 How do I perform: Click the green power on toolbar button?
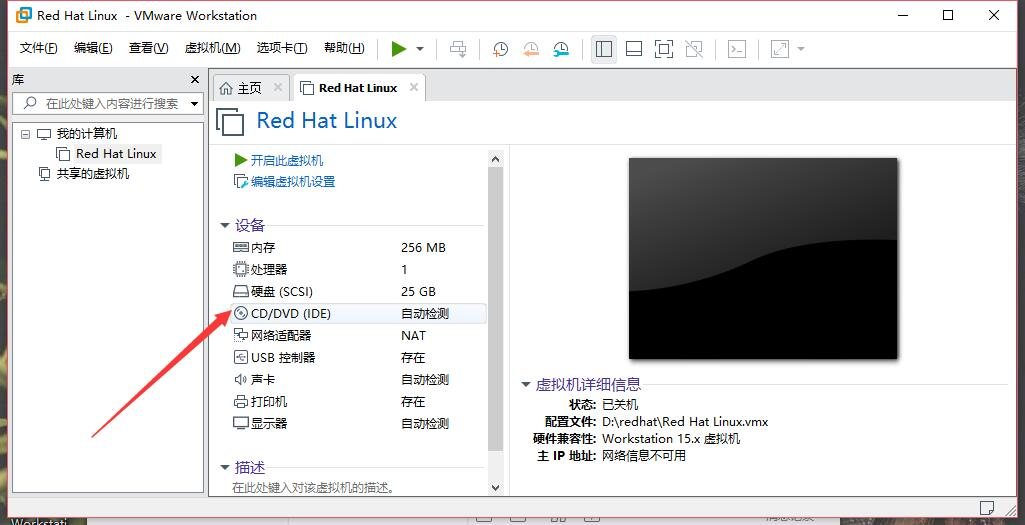399,49
